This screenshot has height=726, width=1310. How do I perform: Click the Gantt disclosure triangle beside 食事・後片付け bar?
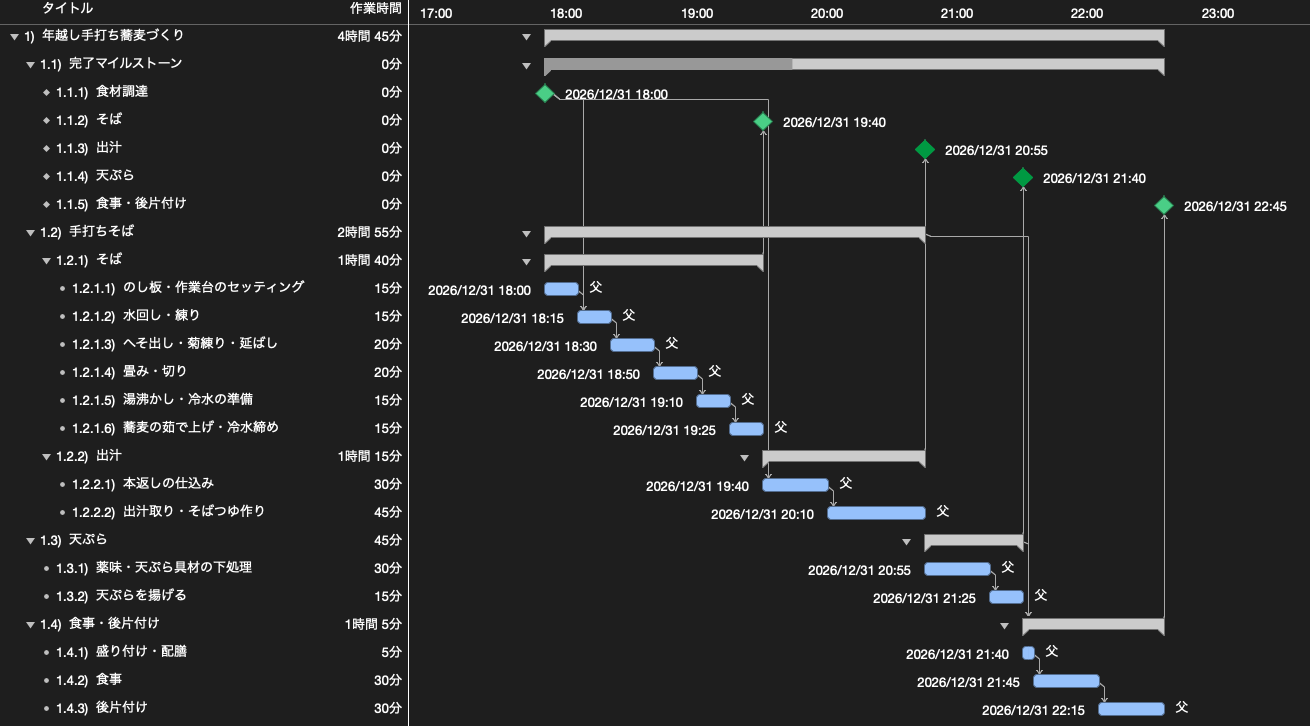tap(1004, 626)
